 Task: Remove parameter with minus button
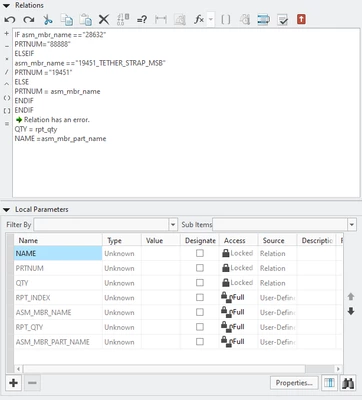(x=32, y=383)
